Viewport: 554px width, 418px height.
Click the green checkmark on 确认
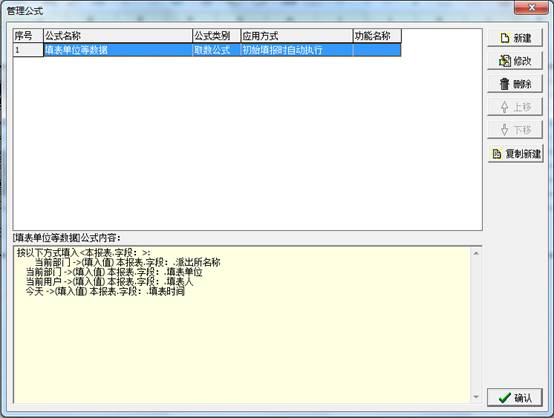pyautogui.click(x=505, y=398)
